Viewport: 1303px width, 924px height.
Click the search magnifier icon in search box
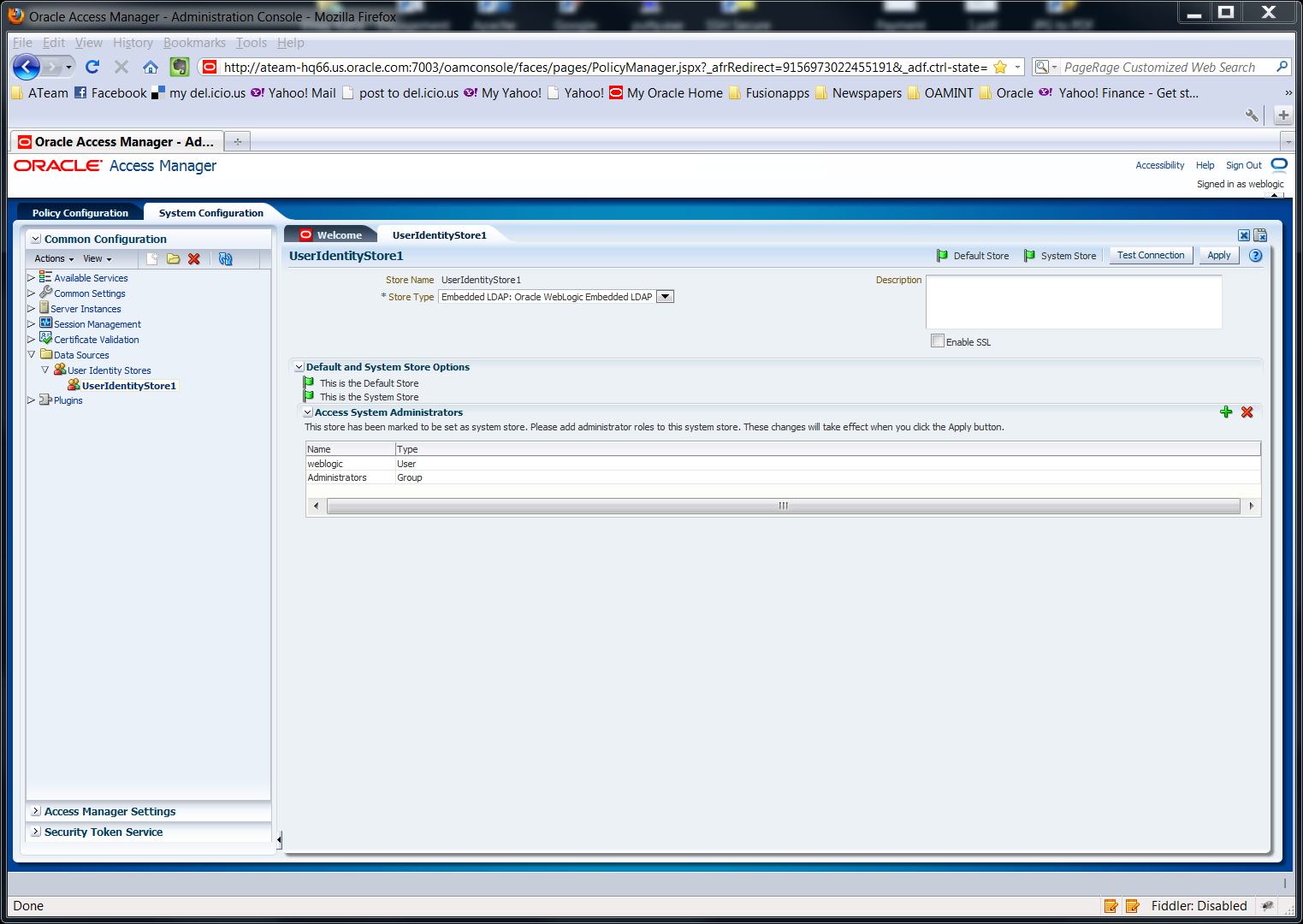coord(1282,67)
